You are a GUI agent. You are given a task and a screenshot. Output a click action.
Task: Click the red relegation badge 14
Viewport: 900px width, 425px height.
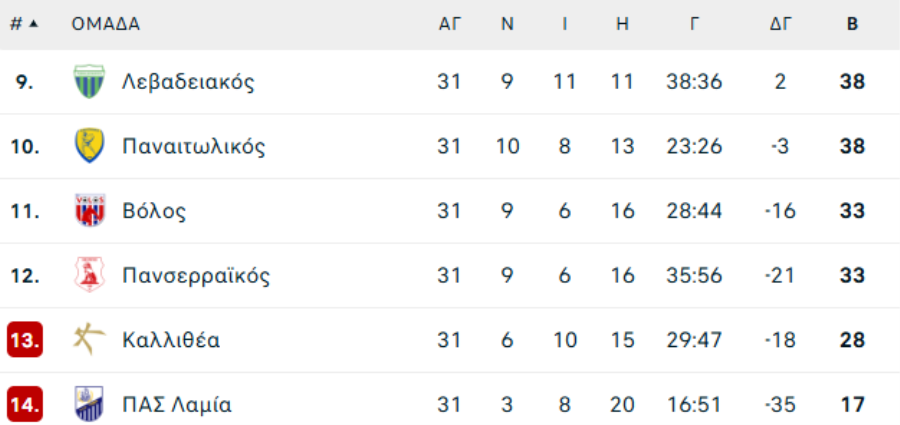[x=25, y=404]
